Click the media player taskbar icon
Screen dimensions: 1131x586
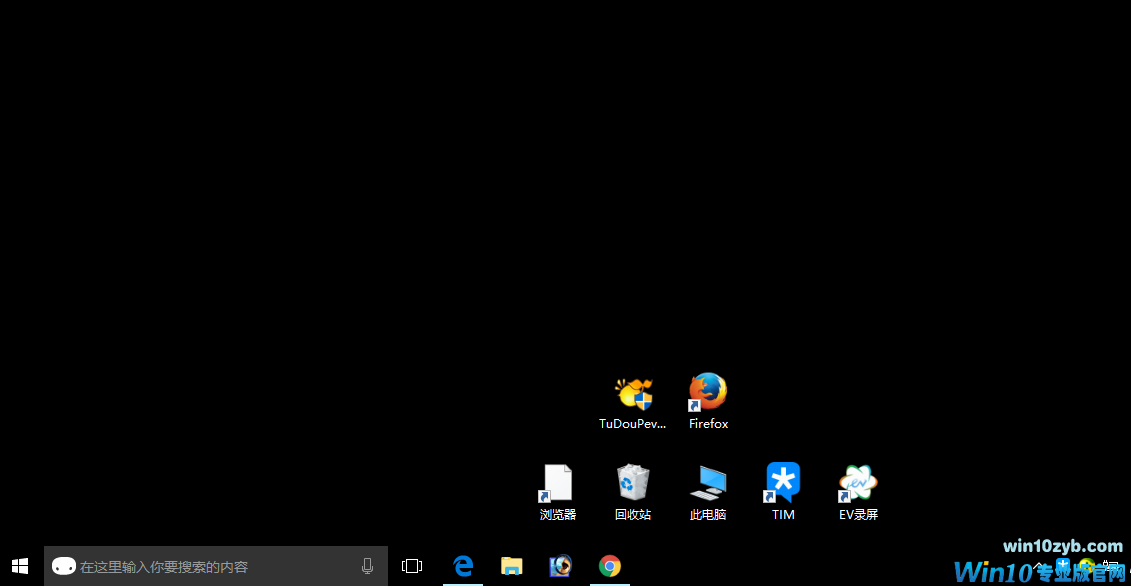pos(561,566)
